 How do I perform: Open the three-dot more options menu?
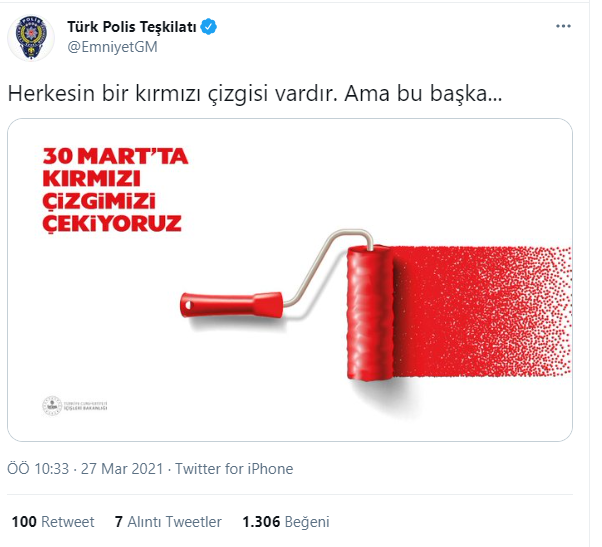tap(563, 26)
